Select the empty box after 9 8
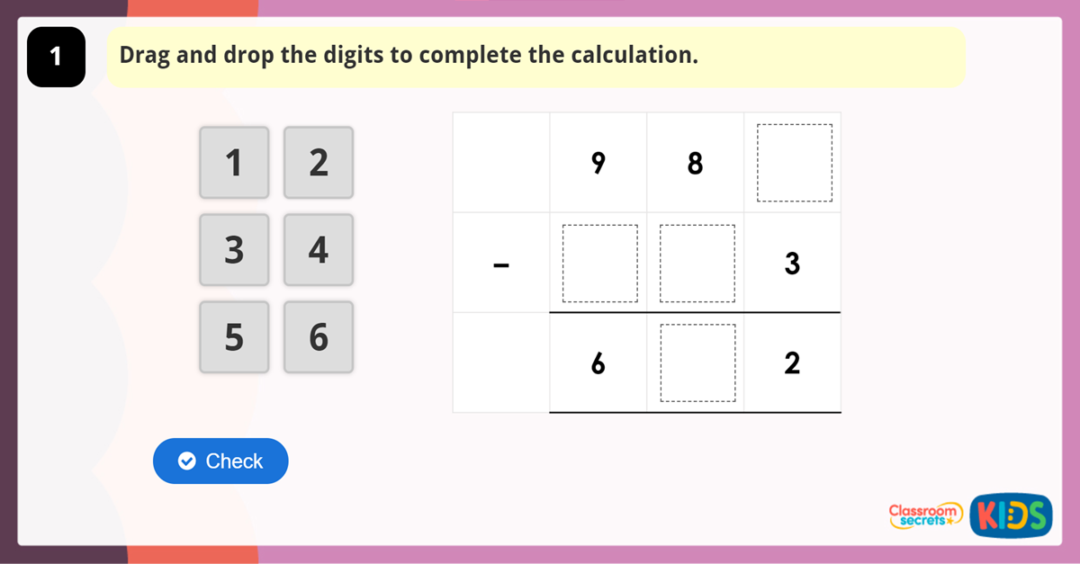The image size is (1080, 564). tap(794, 163)
